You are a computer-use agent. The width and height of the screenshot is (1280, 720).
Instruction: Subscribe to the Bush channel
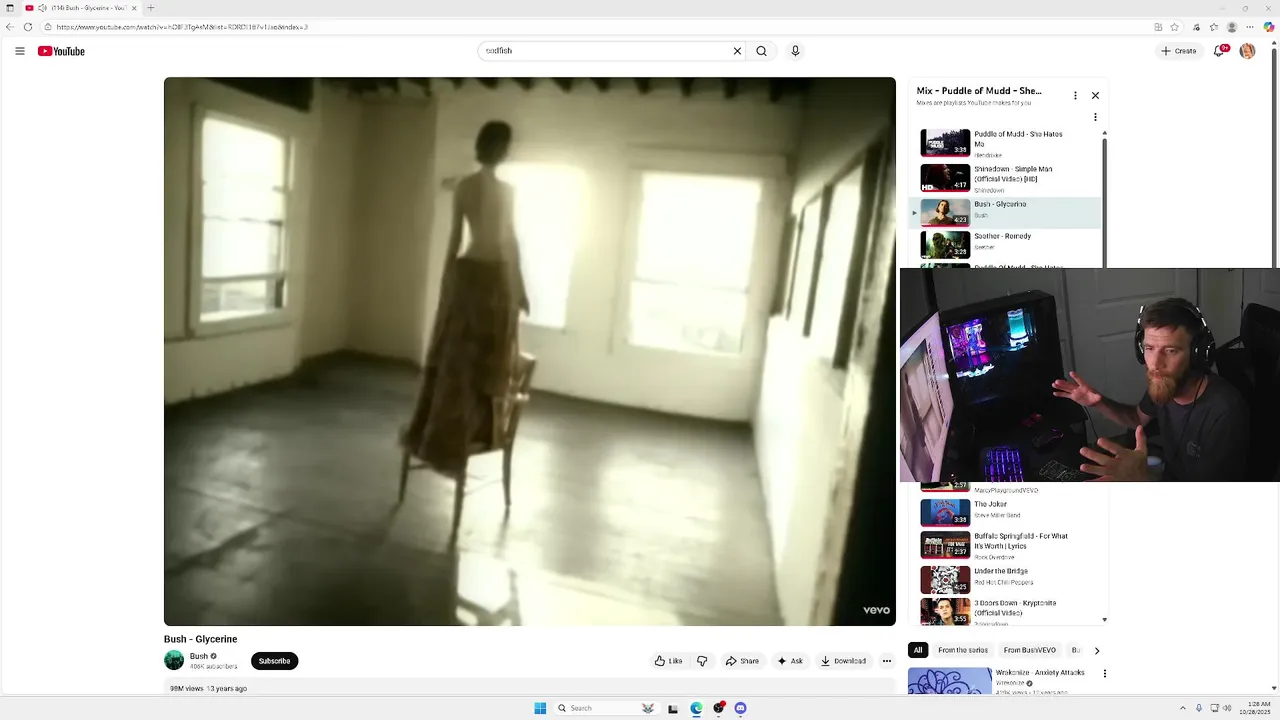[274, 661]
